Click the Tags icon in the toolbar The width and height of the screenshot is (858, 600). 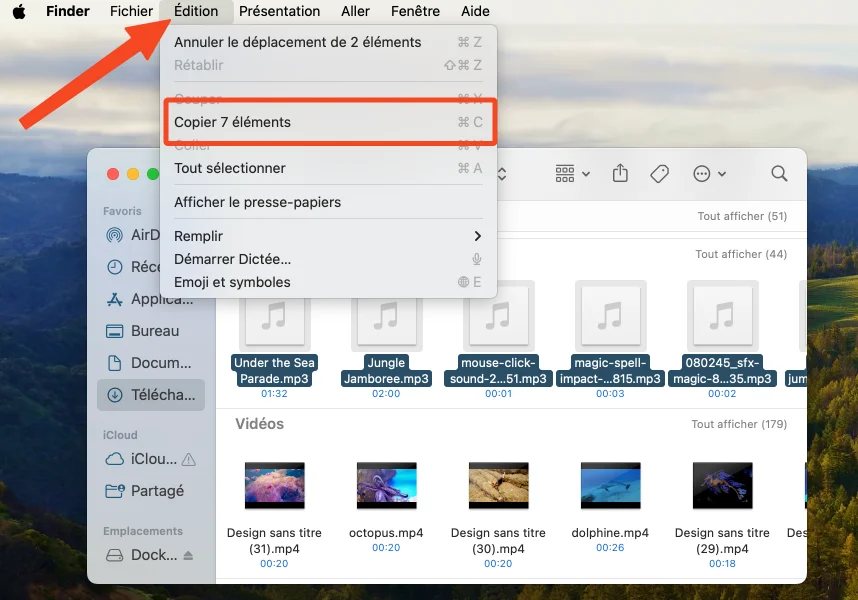(x=660, y=173)
